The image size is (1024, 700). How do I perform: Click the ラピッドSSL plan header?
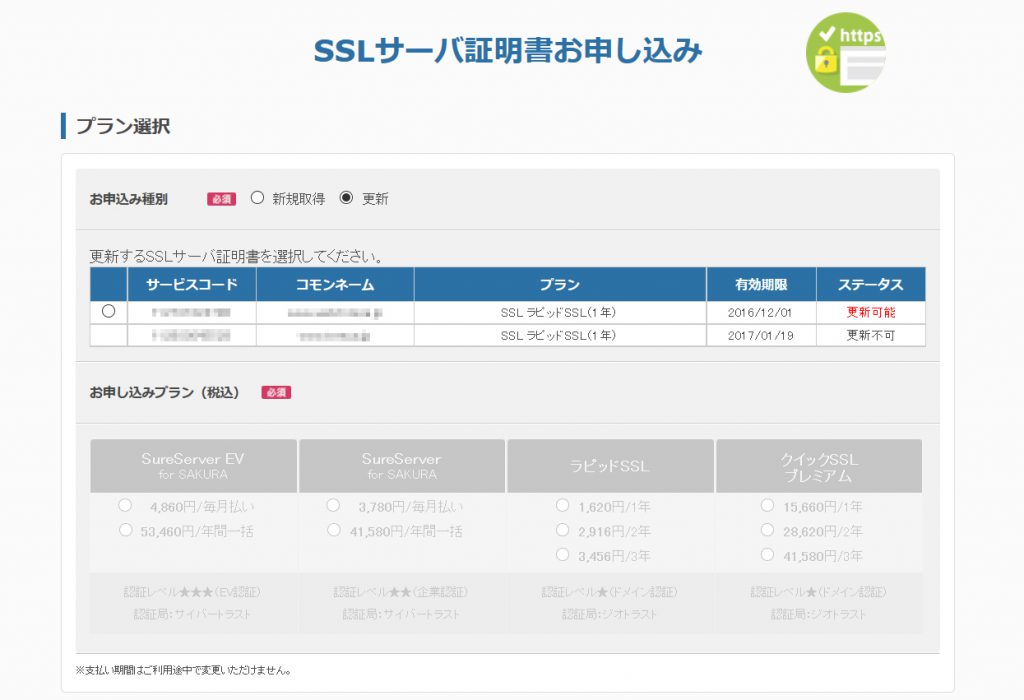pos(610,466)
